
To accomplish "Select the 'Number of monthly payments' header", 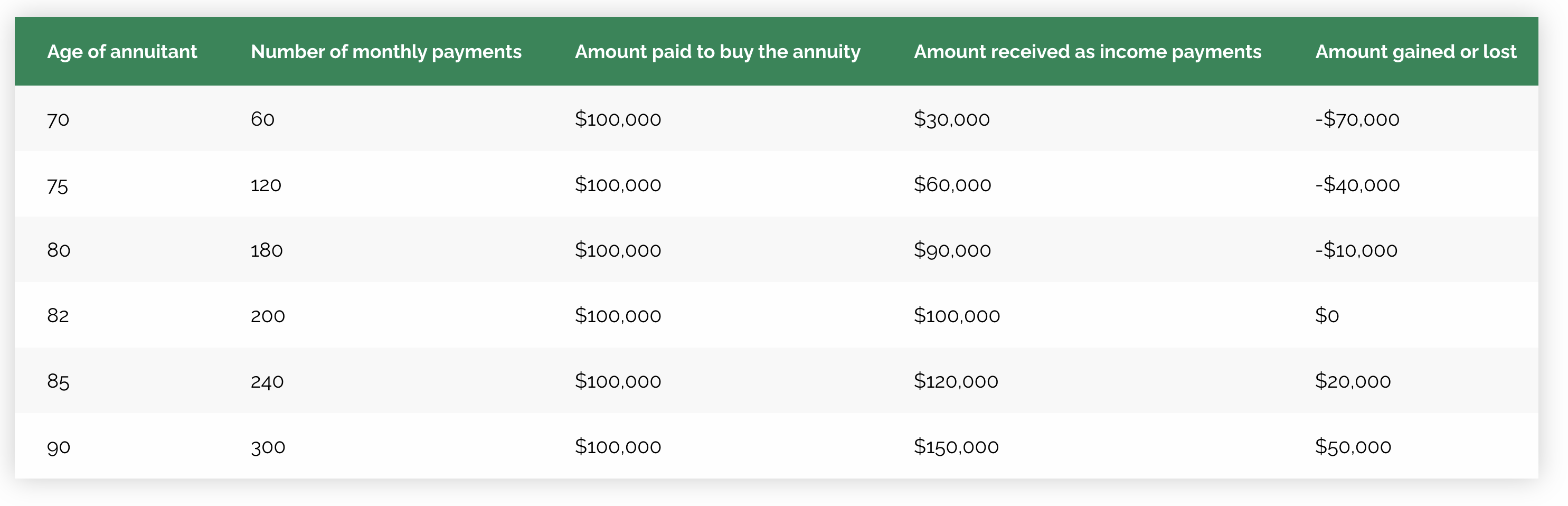I will coord(386,52).
